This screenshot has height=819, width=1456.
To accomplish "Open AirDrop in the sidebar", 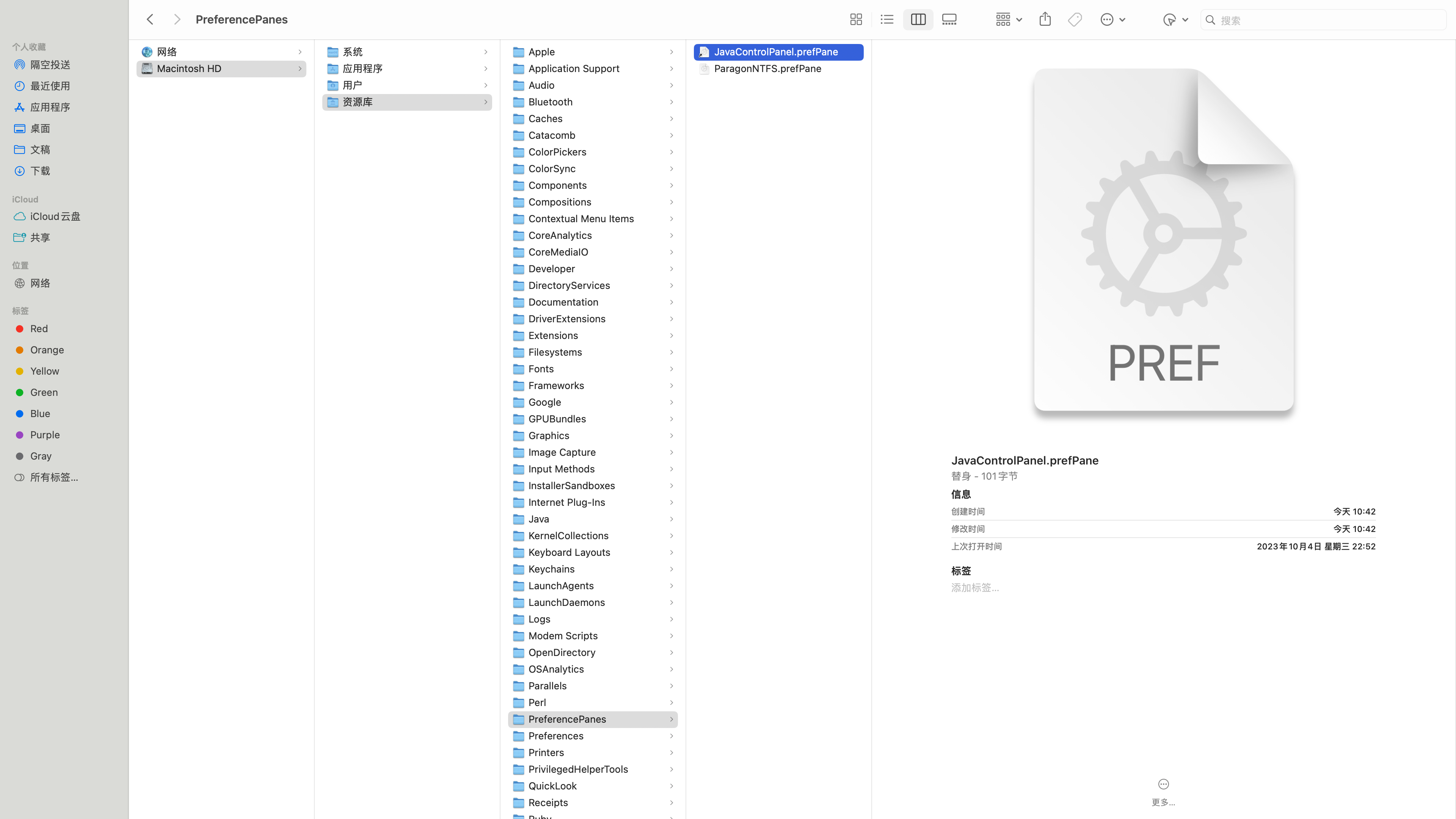I will pyautogui.click(x=50, y=65).
